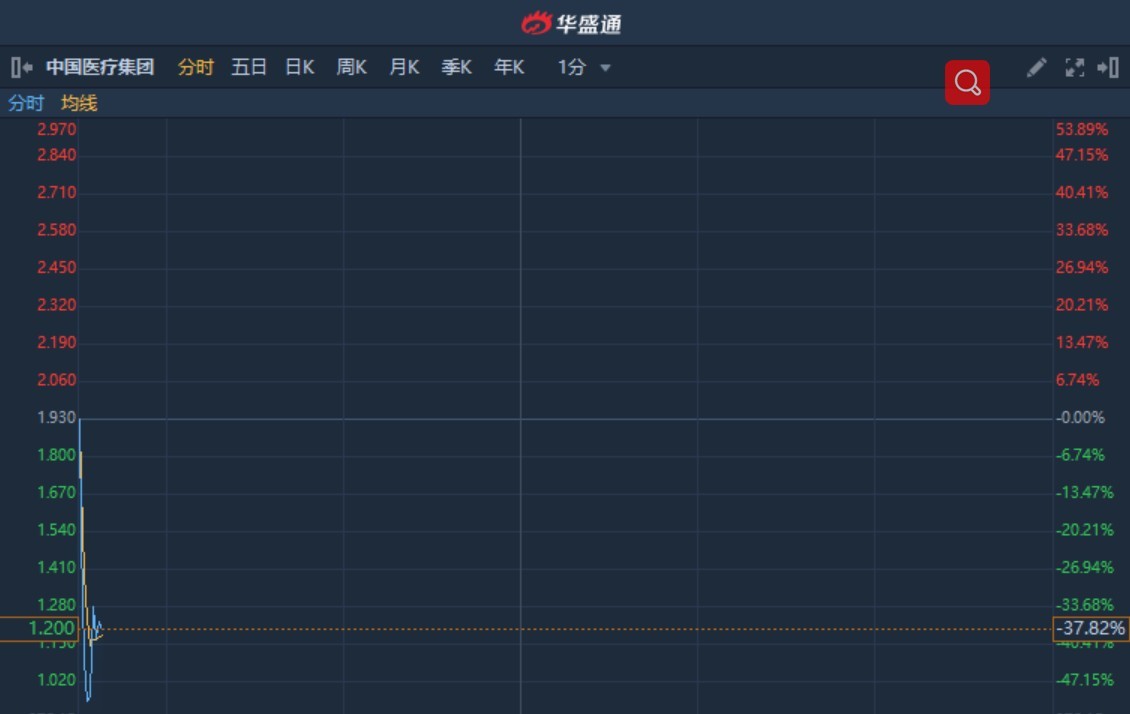1130x714 pixels.
Task: Click the 华盛通 logo
Action: click(571, 24)
